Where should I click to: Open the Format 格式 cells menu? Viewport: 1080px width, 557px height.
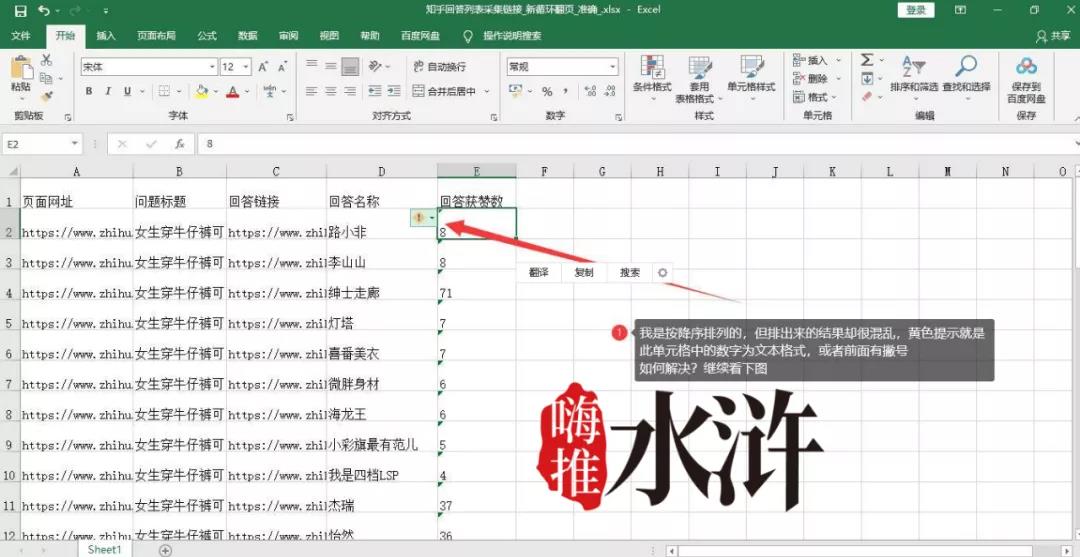coord(817,97)
